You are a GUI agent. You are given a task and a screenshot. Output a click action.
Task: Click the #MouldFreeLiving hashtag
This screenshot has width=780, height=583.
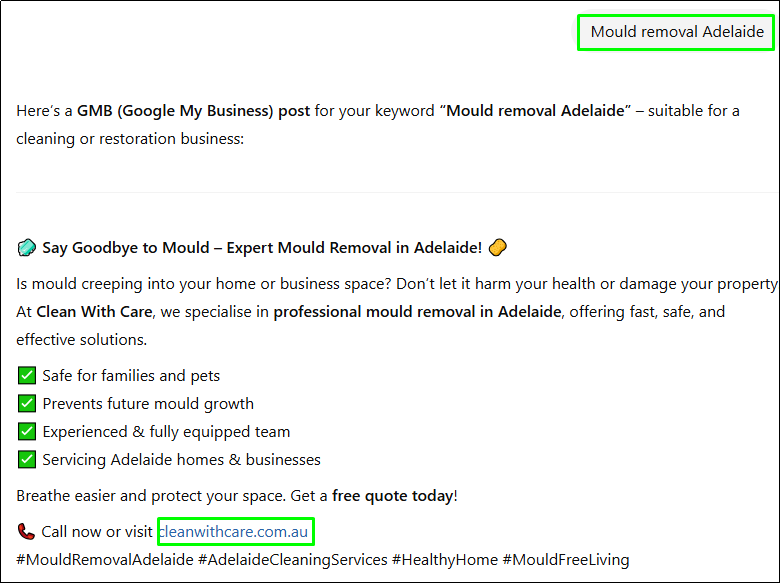point(566,559)
